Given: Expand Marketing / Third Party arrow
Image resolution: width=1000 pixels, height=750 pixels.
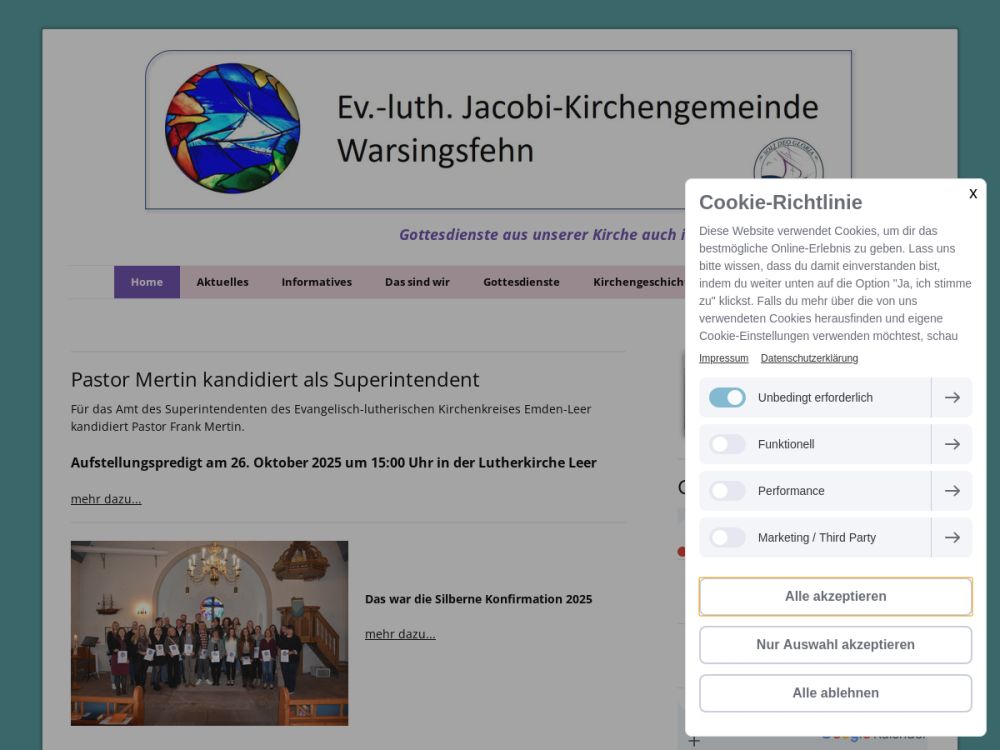Looking at the screenshot, I should click(x=952, y=538).
